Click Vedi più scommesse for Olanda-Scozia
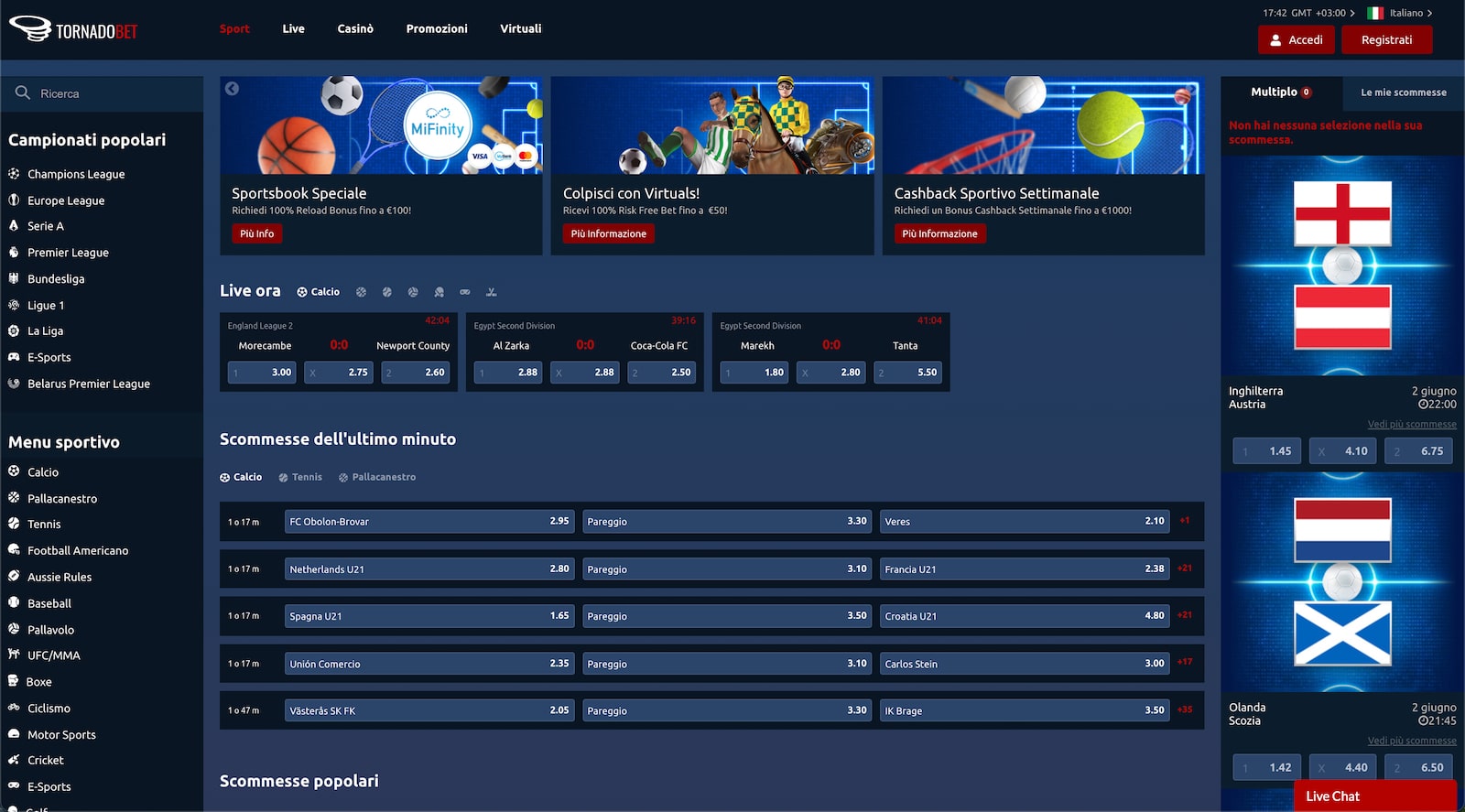1465x812 pixels. (x=1412, y=741)
